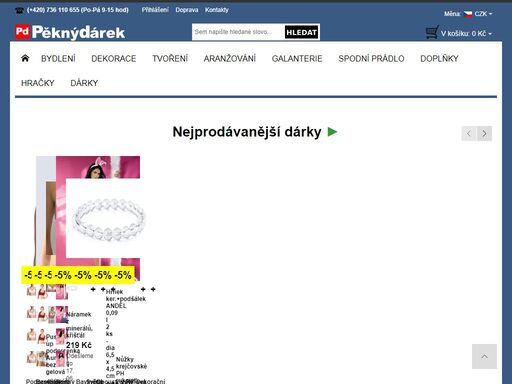
Task: Jump back to top with arrow button
Action: click(x=484, y=357)
